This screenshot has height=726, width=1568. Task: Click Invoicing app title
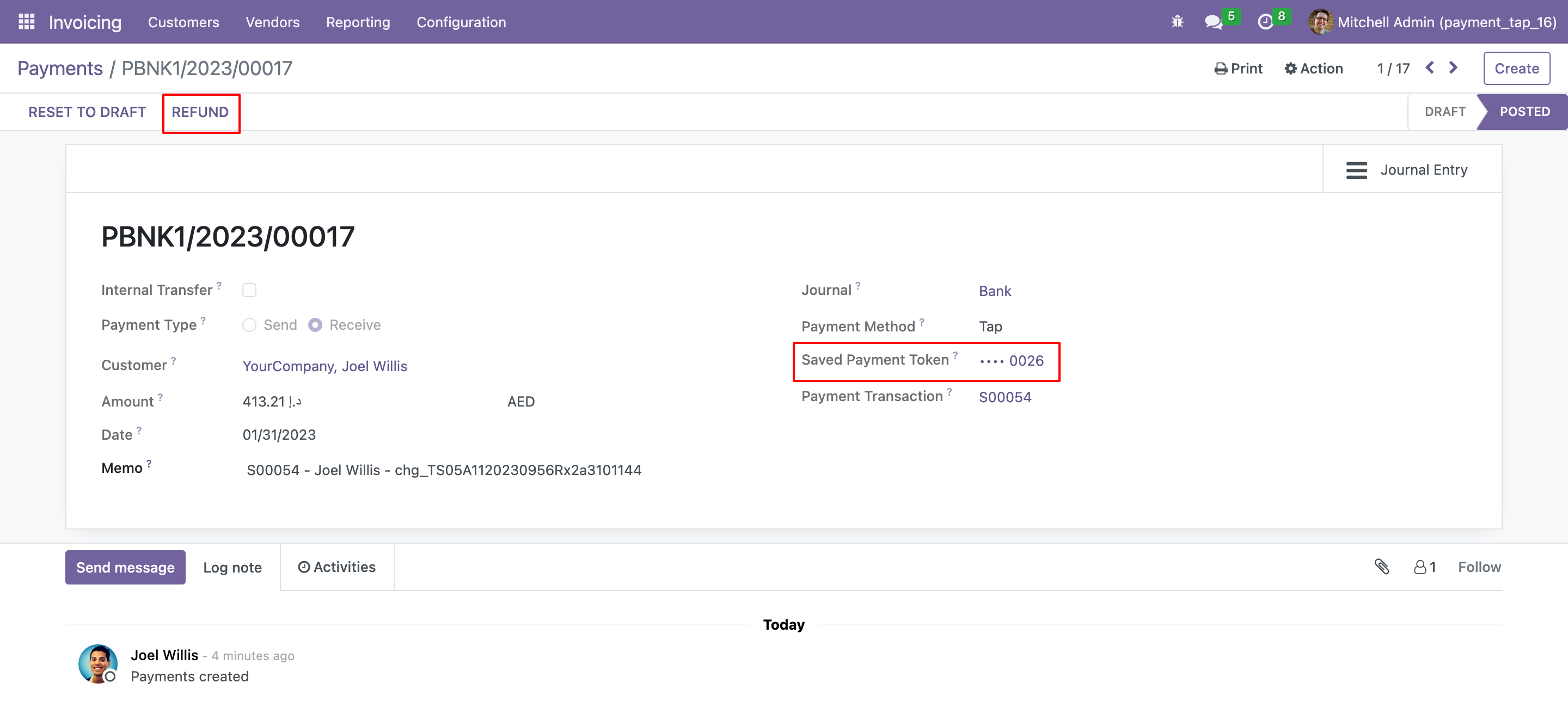click(84, 22)
